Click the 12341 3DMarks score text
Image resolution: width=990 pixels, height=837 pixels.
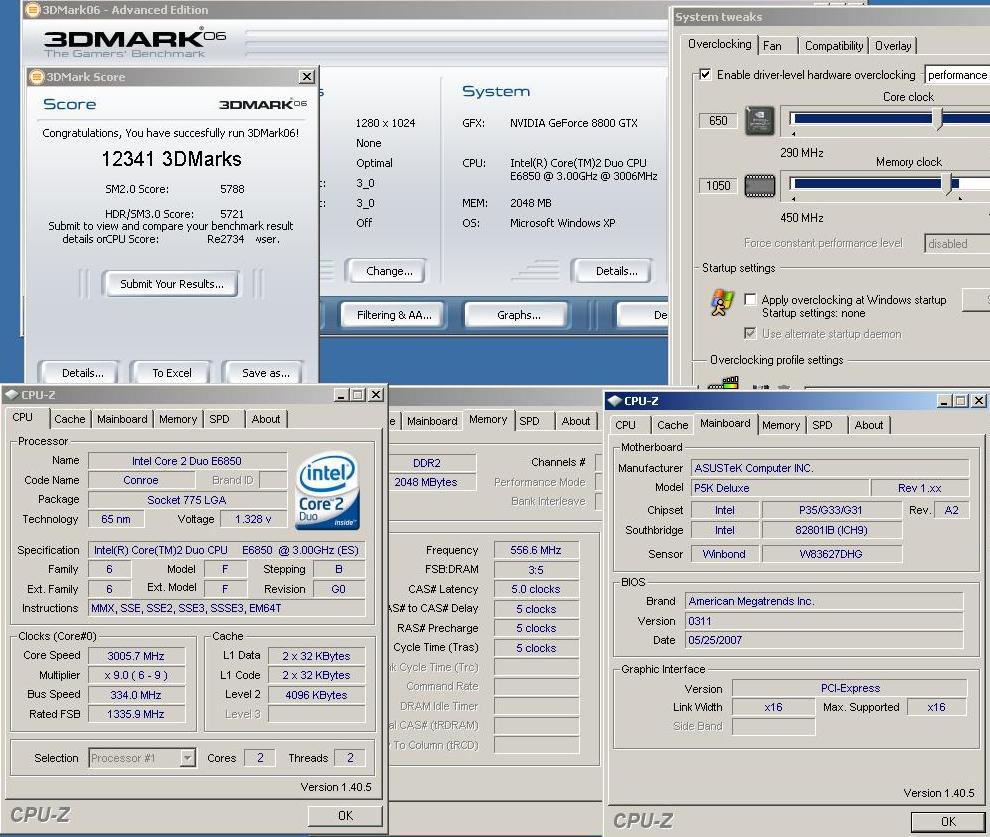[x=172, y=158]
